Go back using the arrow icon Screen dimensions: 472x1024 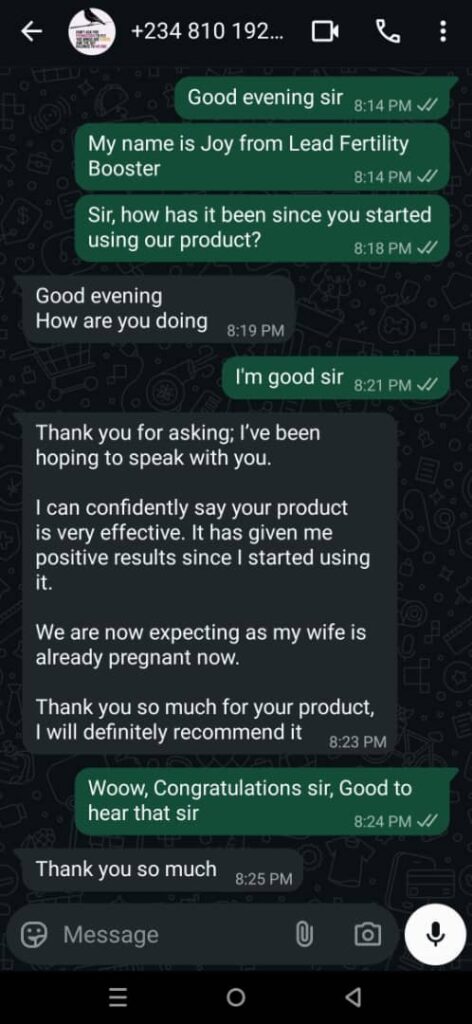click(31, 31)
